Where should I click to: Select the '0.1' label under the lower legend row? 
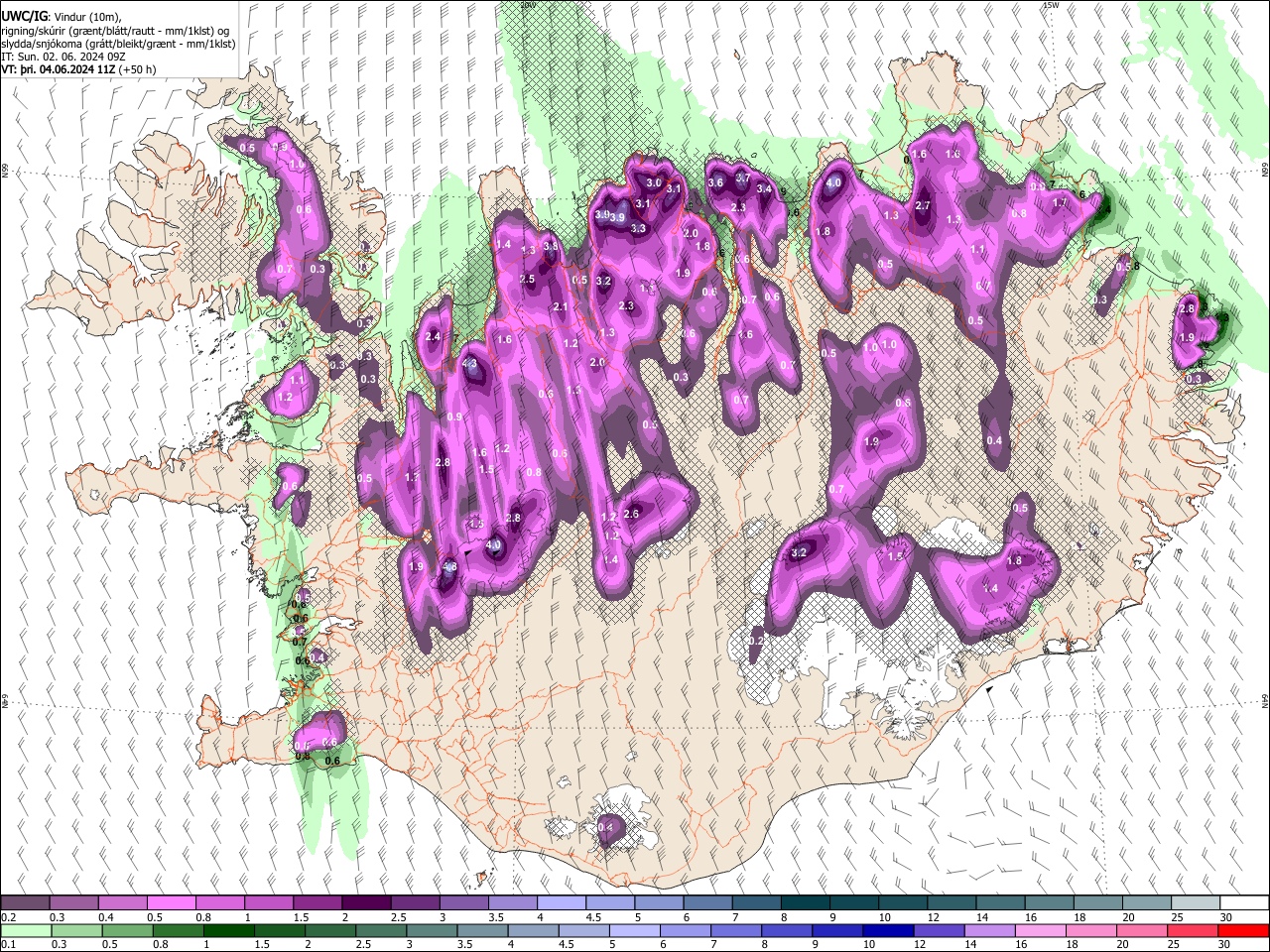pyautogui.click(x=9, y=944)
